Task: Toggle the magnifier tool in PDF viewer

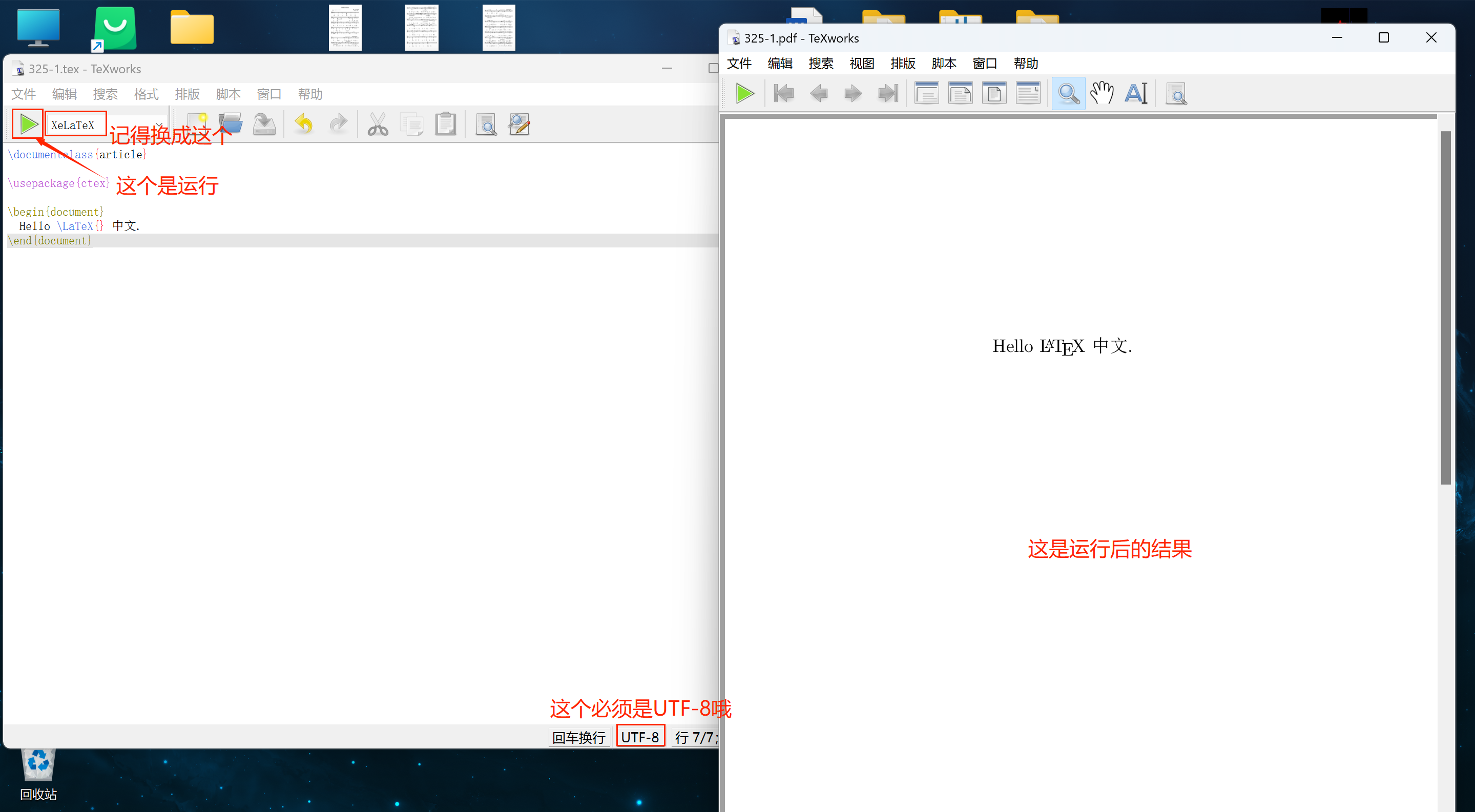Action: 1068,93
